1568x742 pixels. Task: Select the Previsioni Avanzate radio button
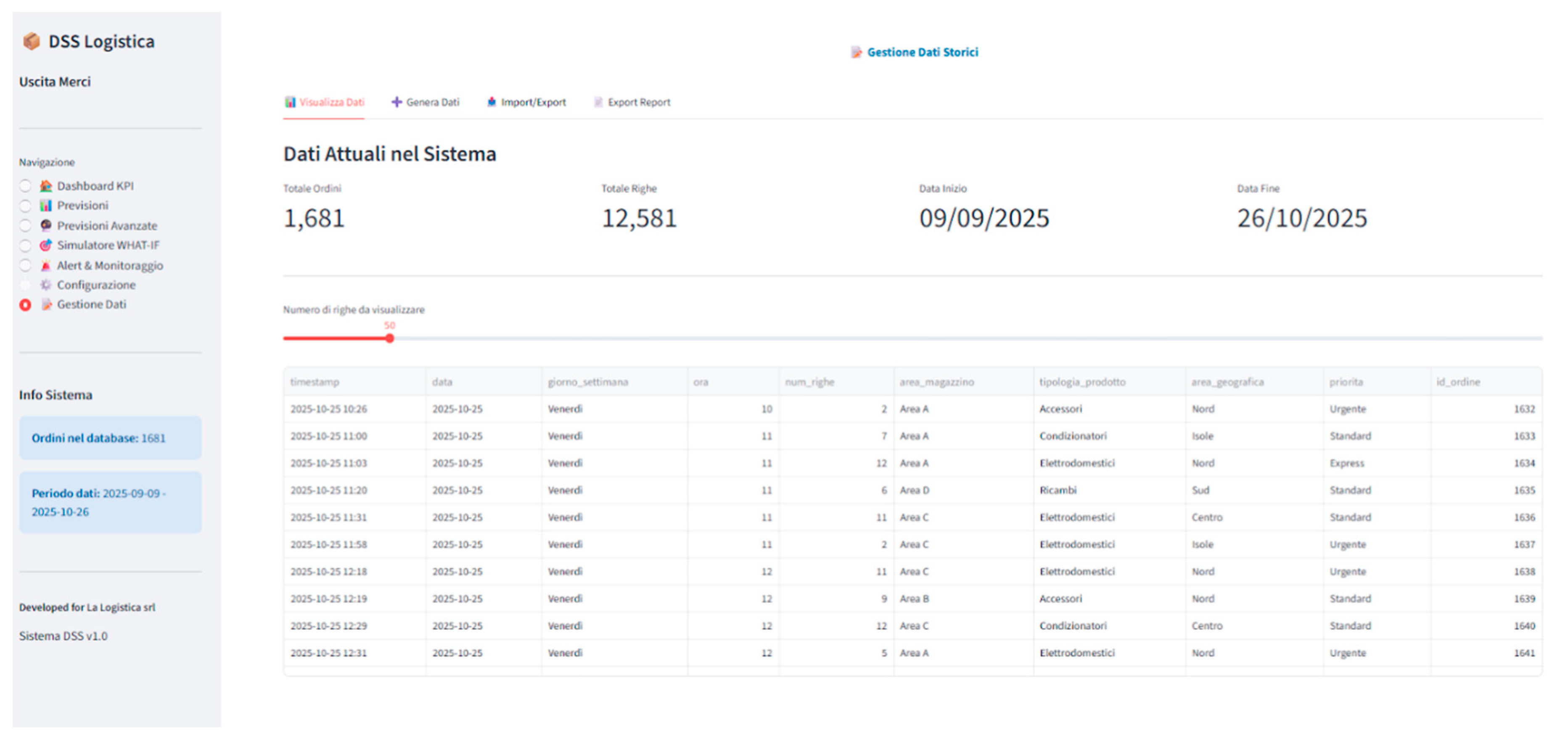[25, 225]
